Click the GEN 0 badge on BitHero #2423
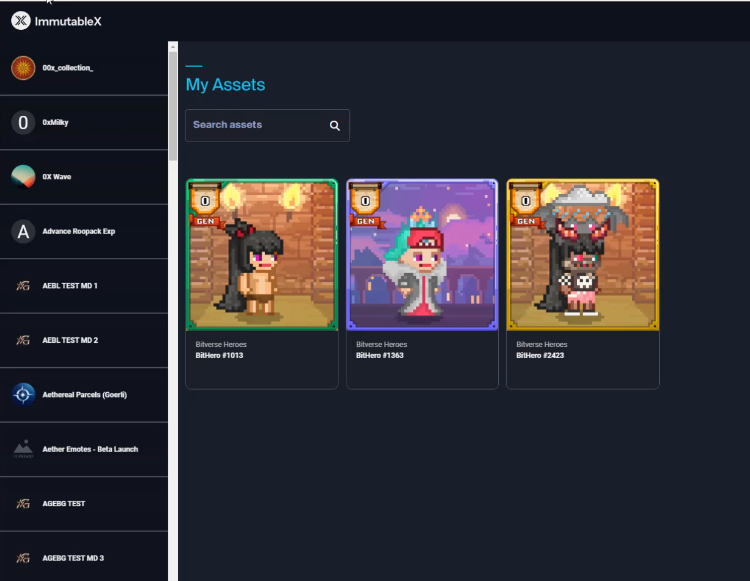750x581 pixels. 527,207
